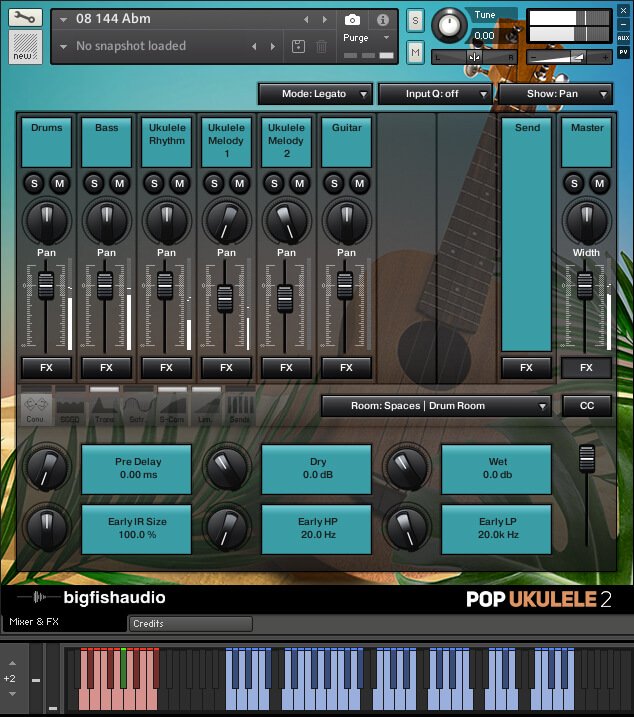Toggle the enable bar above Trans. effect
The image size is (634, 717).
coord(104,389)
